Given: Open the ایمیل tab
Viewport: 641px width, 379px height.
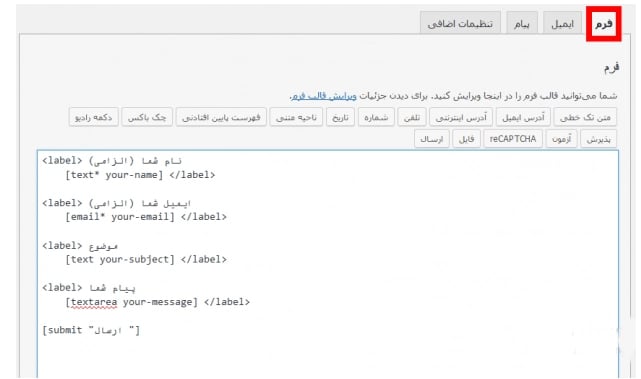Looking at the screenshot, I should tap(563, 23).
